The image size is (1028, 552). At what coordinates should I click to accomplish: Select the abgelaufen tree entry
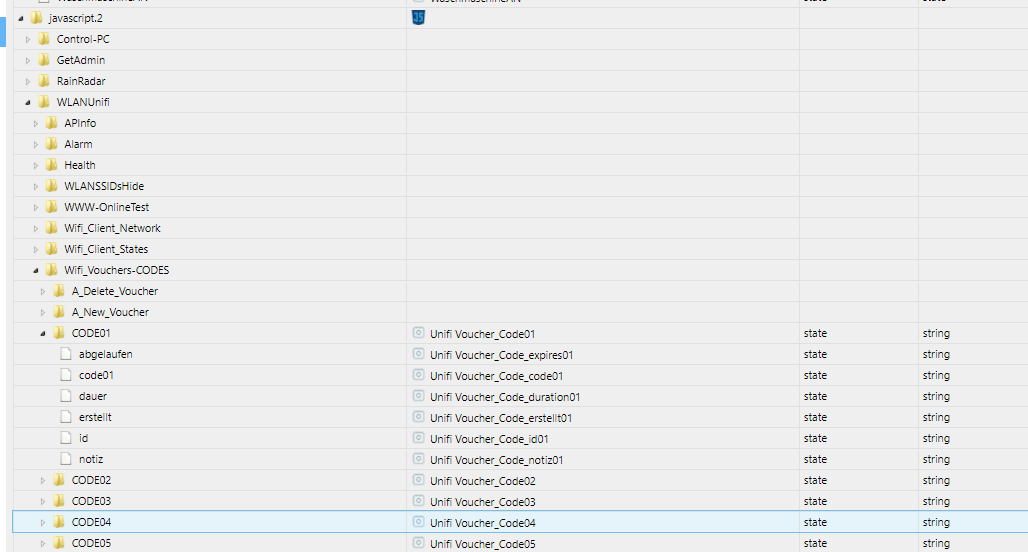(x=106, y=354)
